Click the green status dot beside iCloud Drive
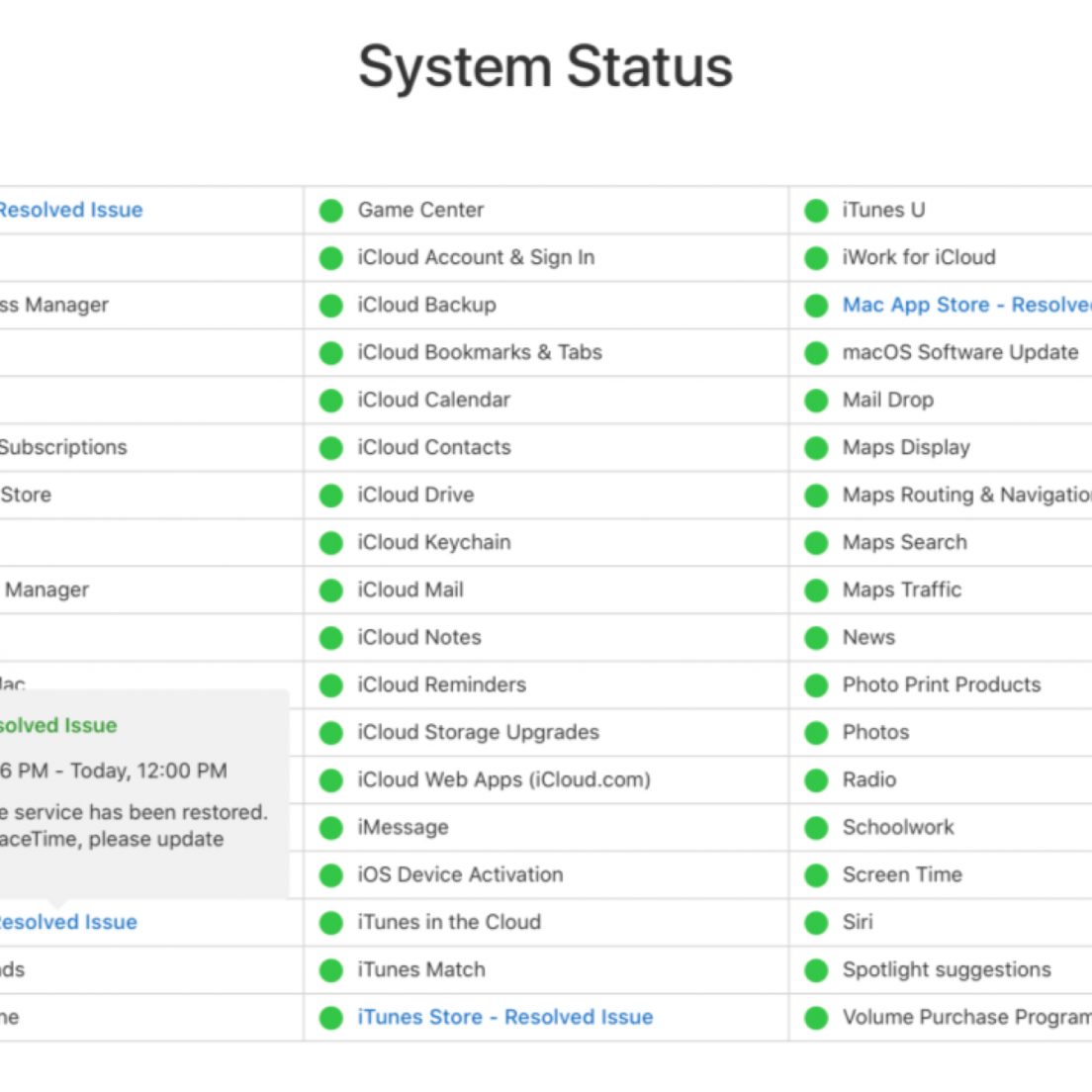Viewport: 1092px width, 1092px height. click(331, 496)
